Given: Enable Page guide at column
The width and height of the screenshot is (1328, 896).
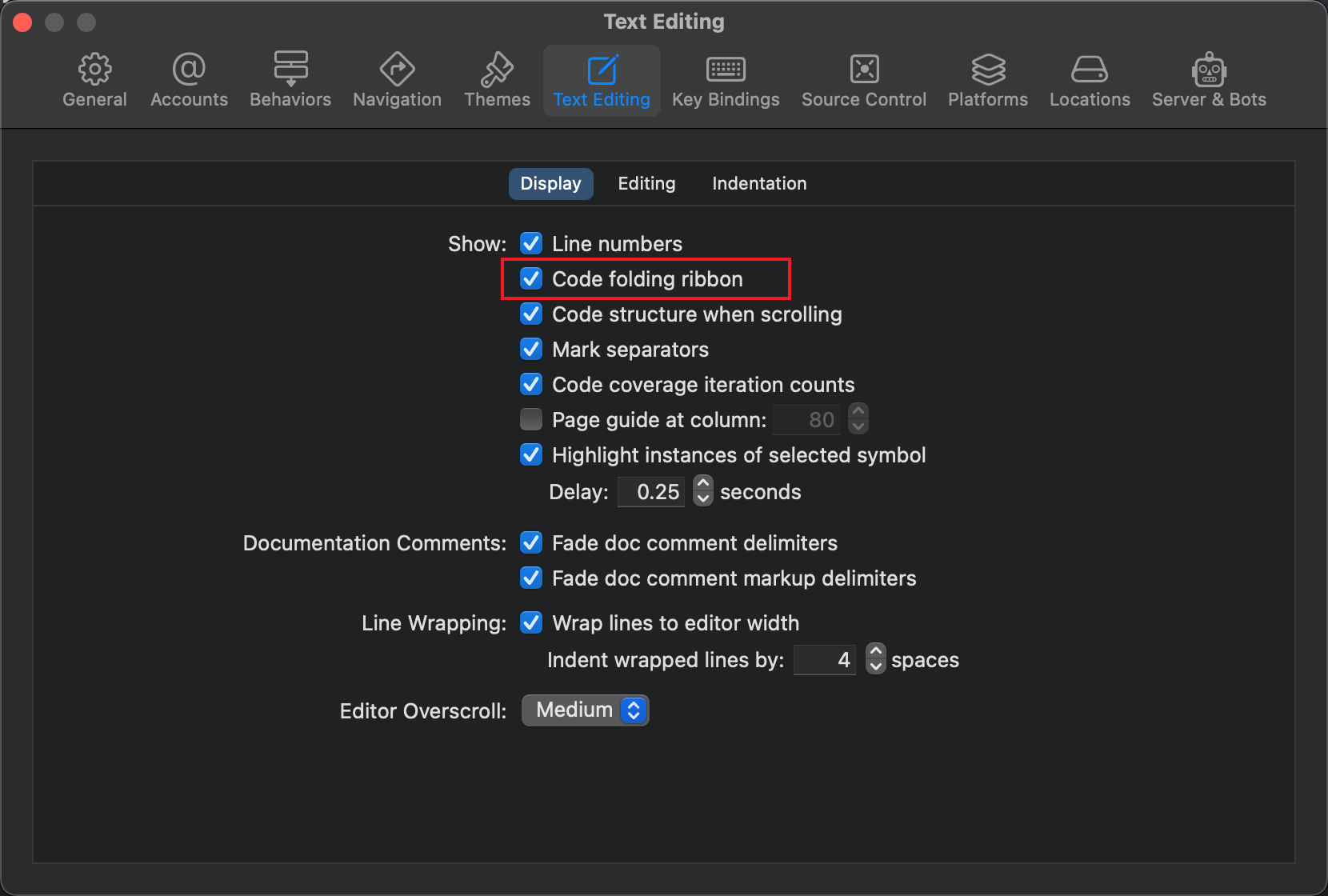Looking at the screenshot, I should (531, 419).
